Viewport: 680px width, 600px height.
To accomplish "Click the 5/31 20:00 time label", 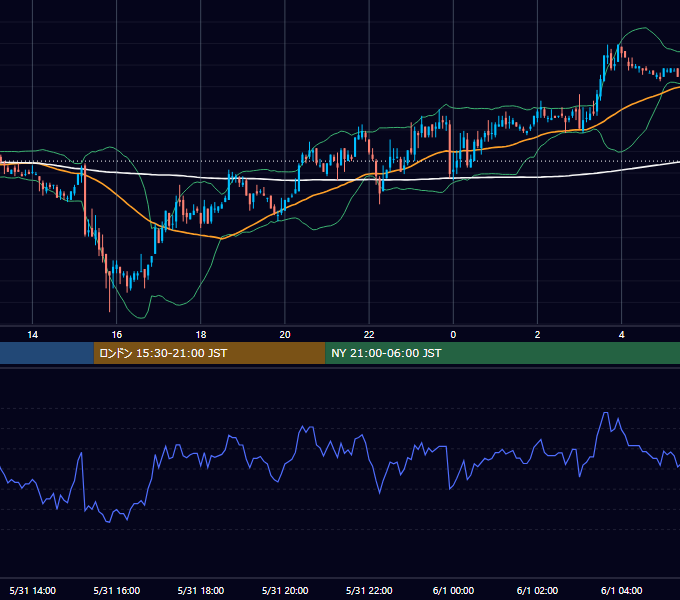I will [x=285, y=590].
